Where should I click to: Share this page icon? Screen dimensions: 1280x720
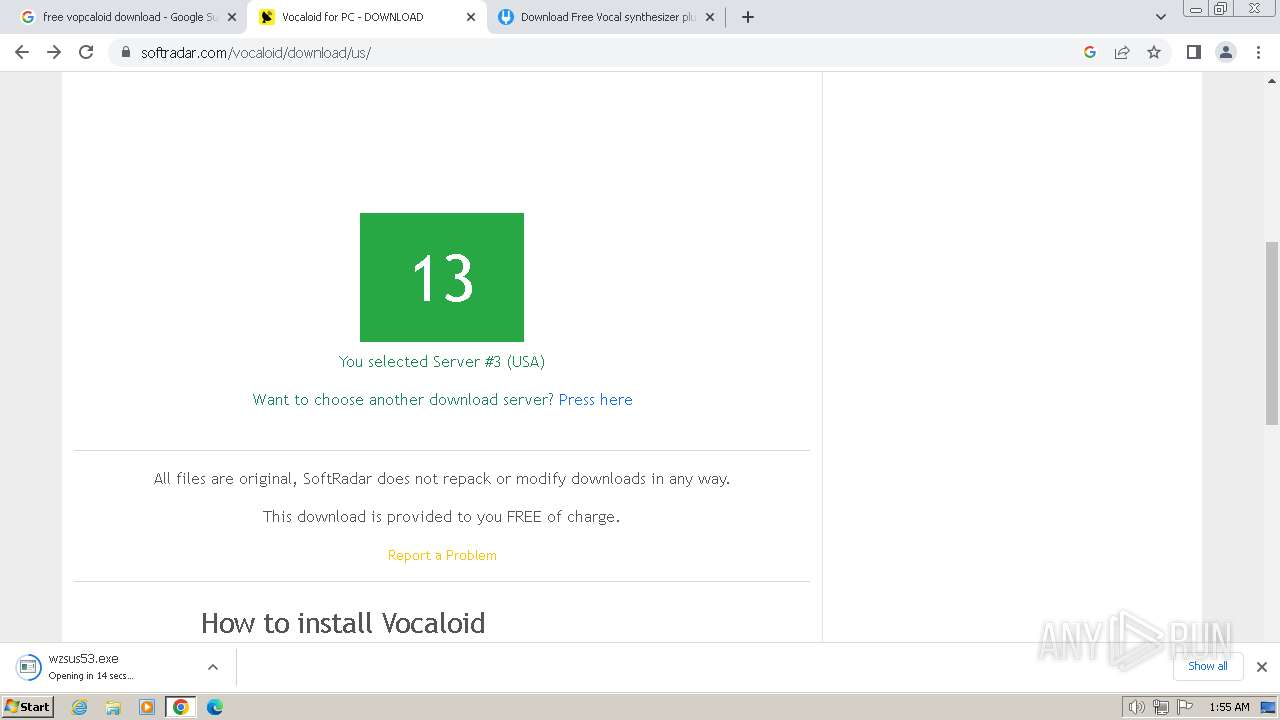1122,52
